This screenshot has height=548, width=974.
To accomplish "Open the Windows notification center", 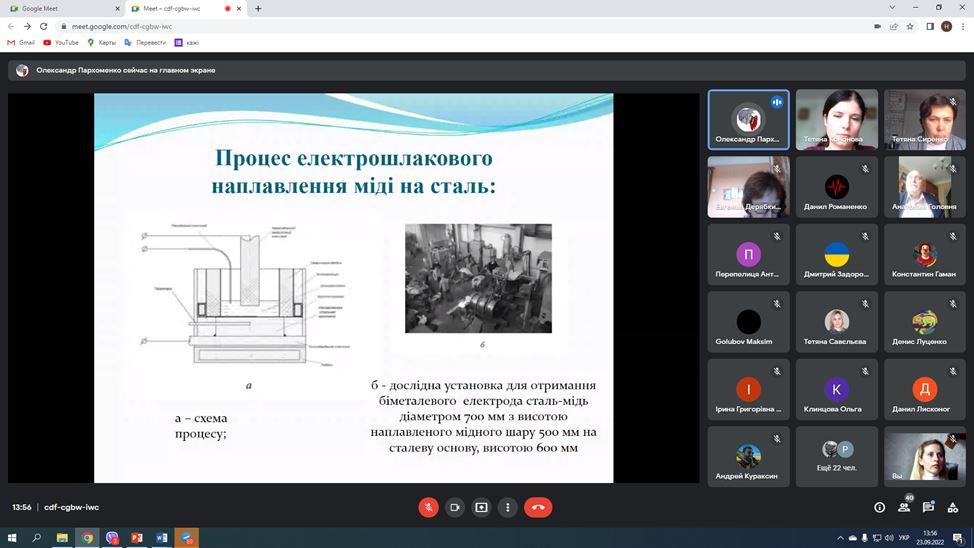I will 959,538.
